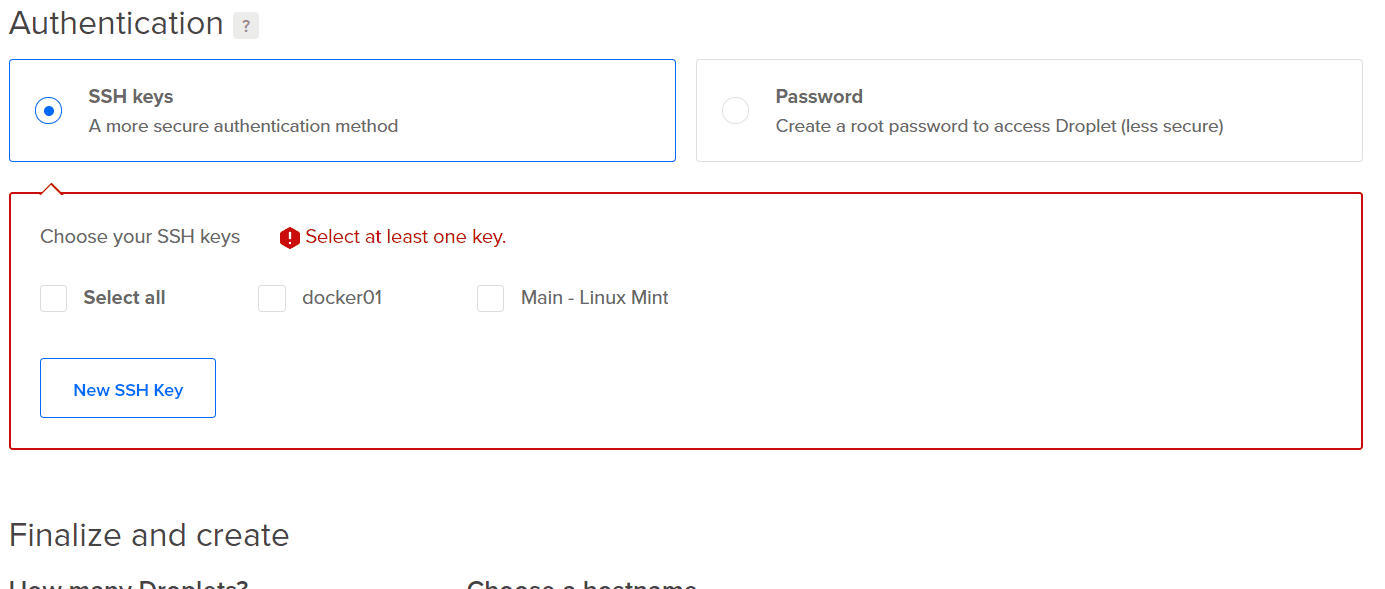This screenshot has height=589, width=1385.
Task: Tick the Select all checkbox
Action: tap(54, 298)
